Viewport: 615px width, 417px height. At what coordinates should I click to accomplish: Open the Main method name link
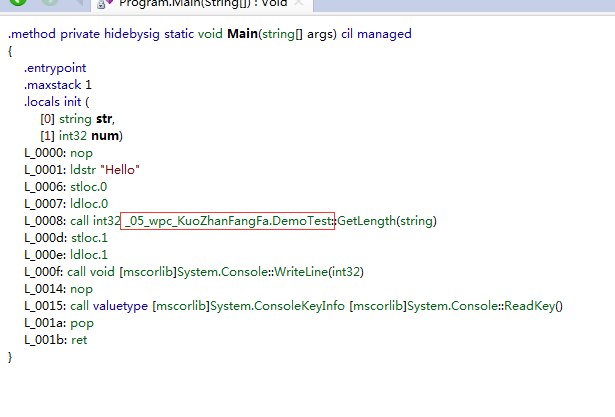(x=242, y=34)
